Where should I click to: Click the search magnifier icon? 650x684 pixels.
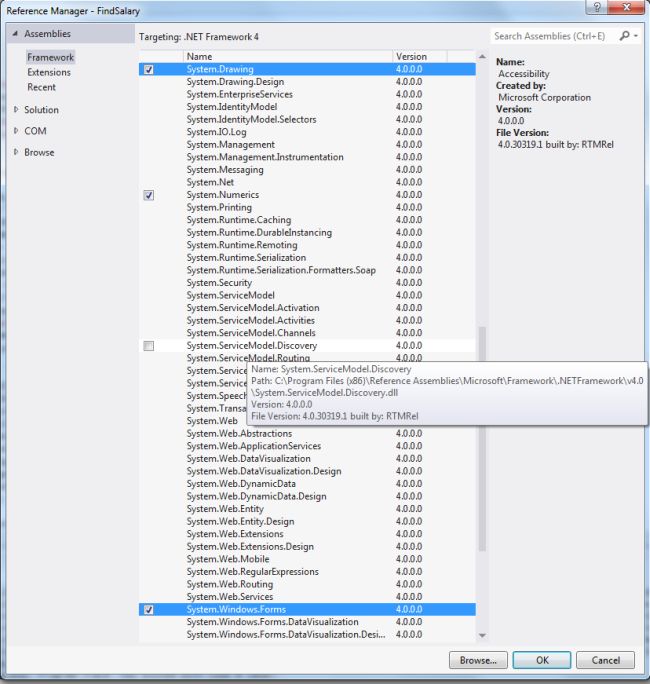[x=625, y=36]
